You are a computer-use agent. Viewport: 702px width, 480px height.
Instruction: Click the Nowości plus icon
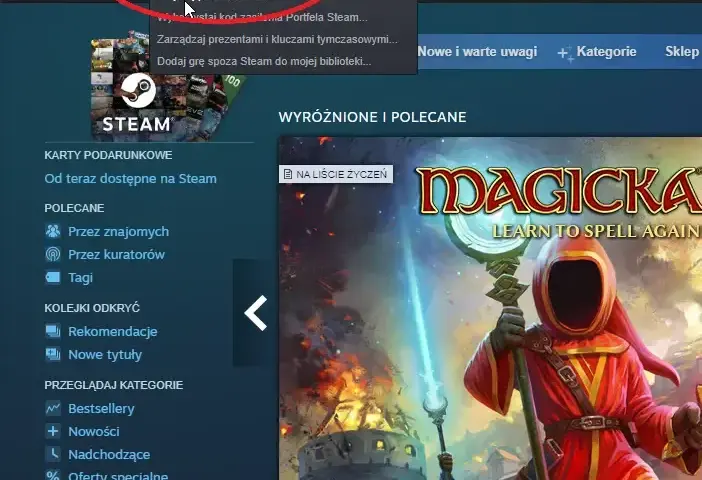coord(53,431)
